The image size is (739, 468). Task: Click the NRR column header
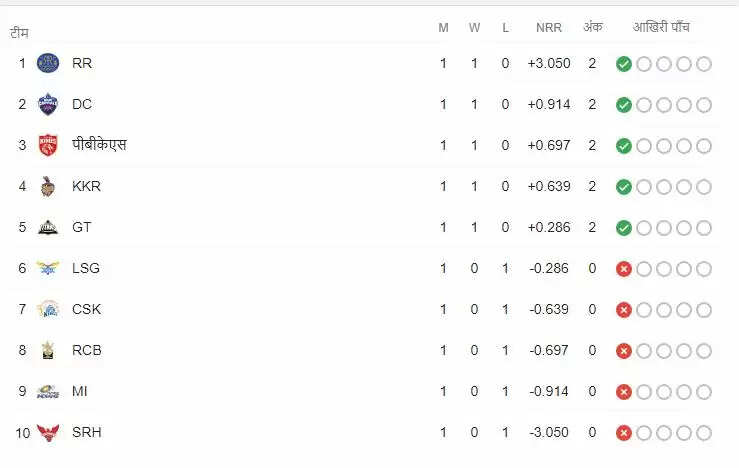[x=548, y=27]
